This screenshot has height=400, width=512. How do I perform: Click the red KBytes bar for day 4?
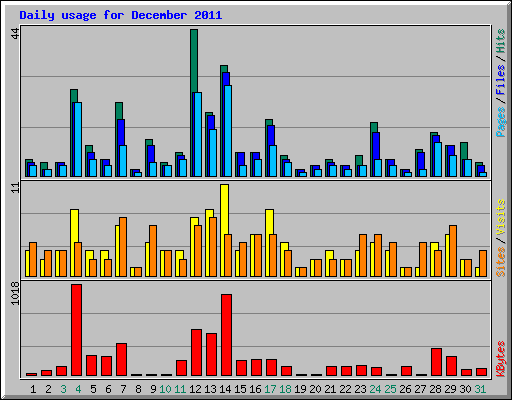pos(76,330)
